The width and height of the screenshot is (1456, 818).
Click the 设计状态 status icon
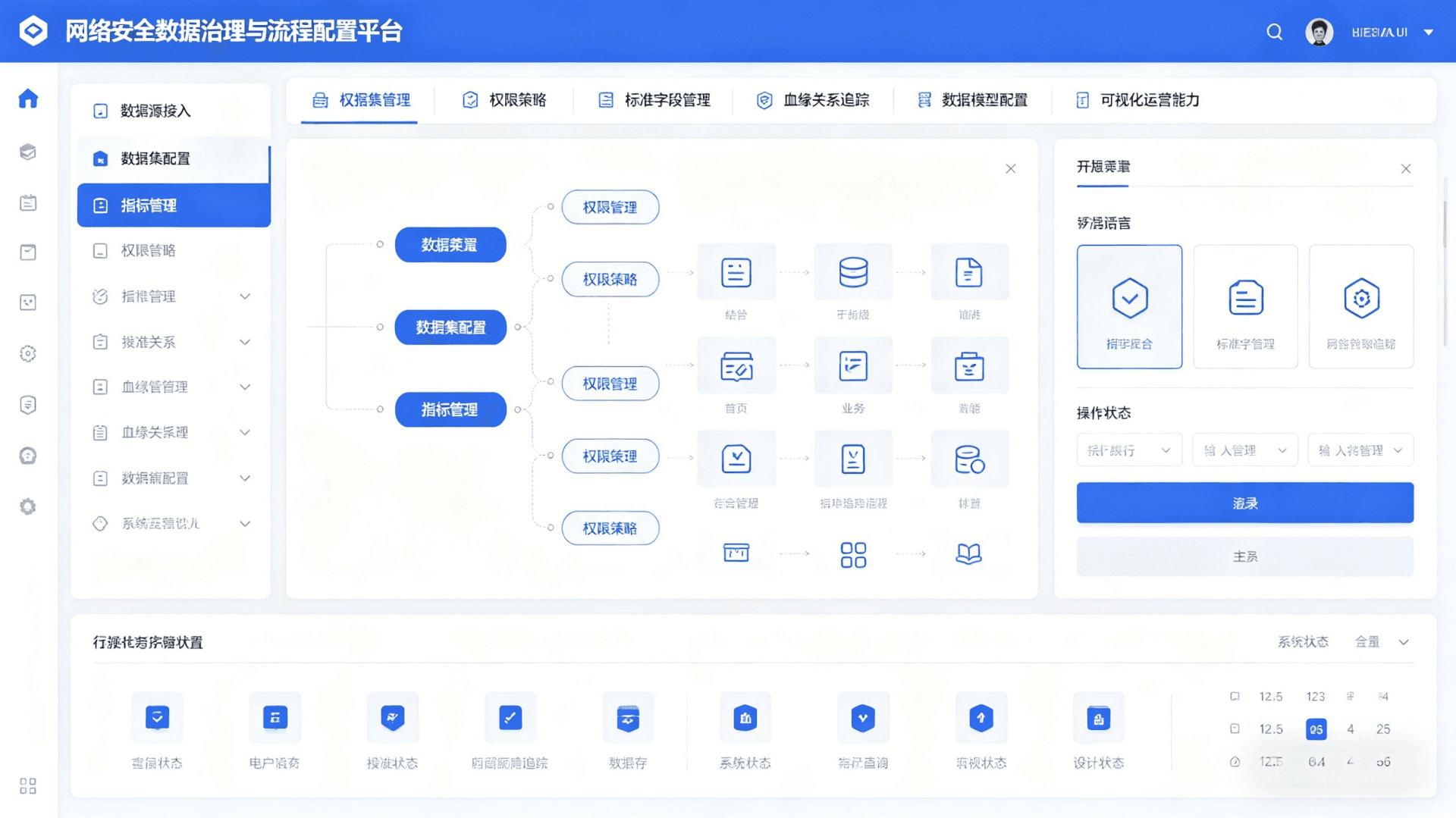click(x=1099, y=717)
